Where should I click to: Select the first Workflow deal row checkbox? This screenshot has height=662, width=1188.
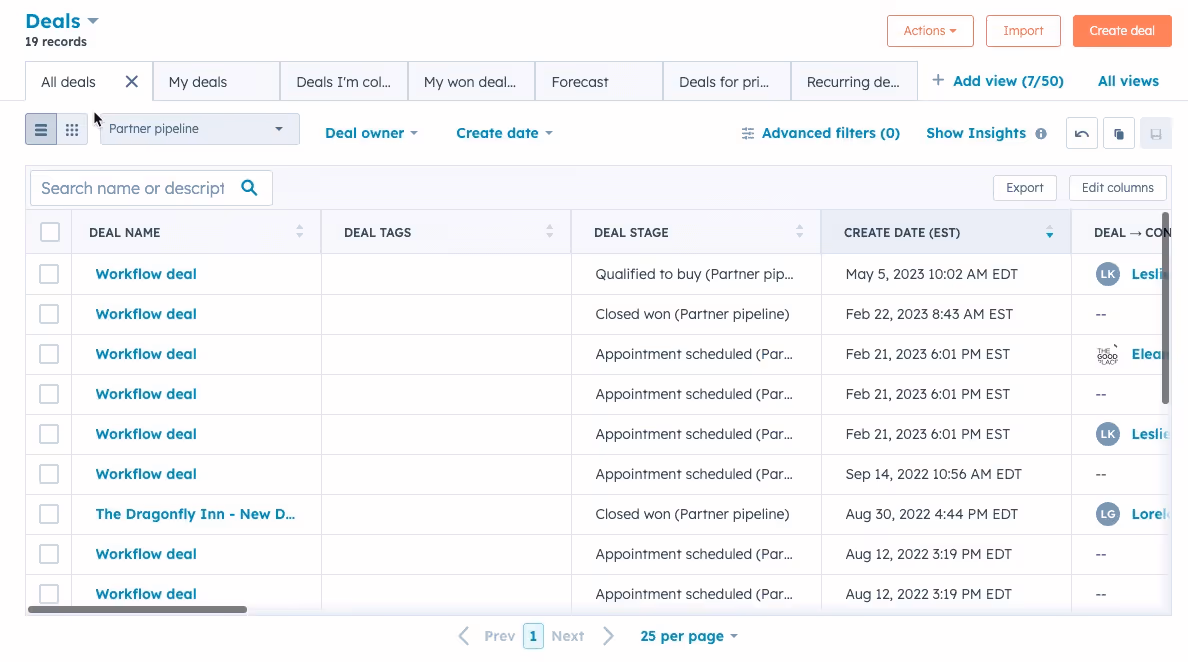coord(49,273)
